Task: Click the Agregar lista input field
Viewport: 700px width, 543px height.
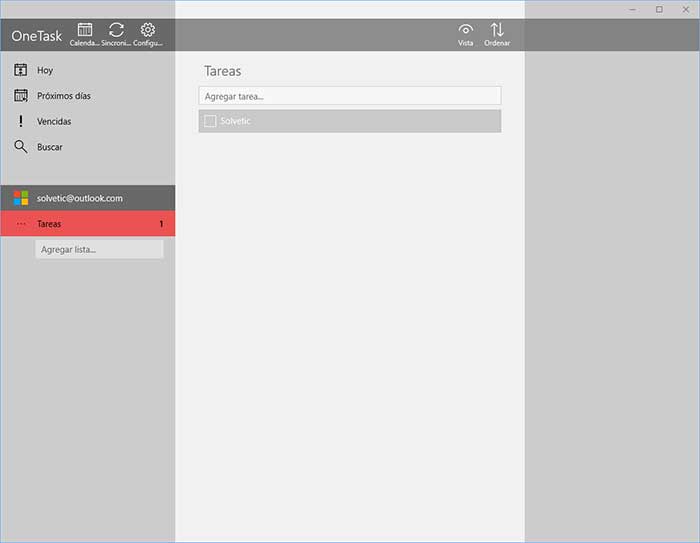Action: point(99,249)
